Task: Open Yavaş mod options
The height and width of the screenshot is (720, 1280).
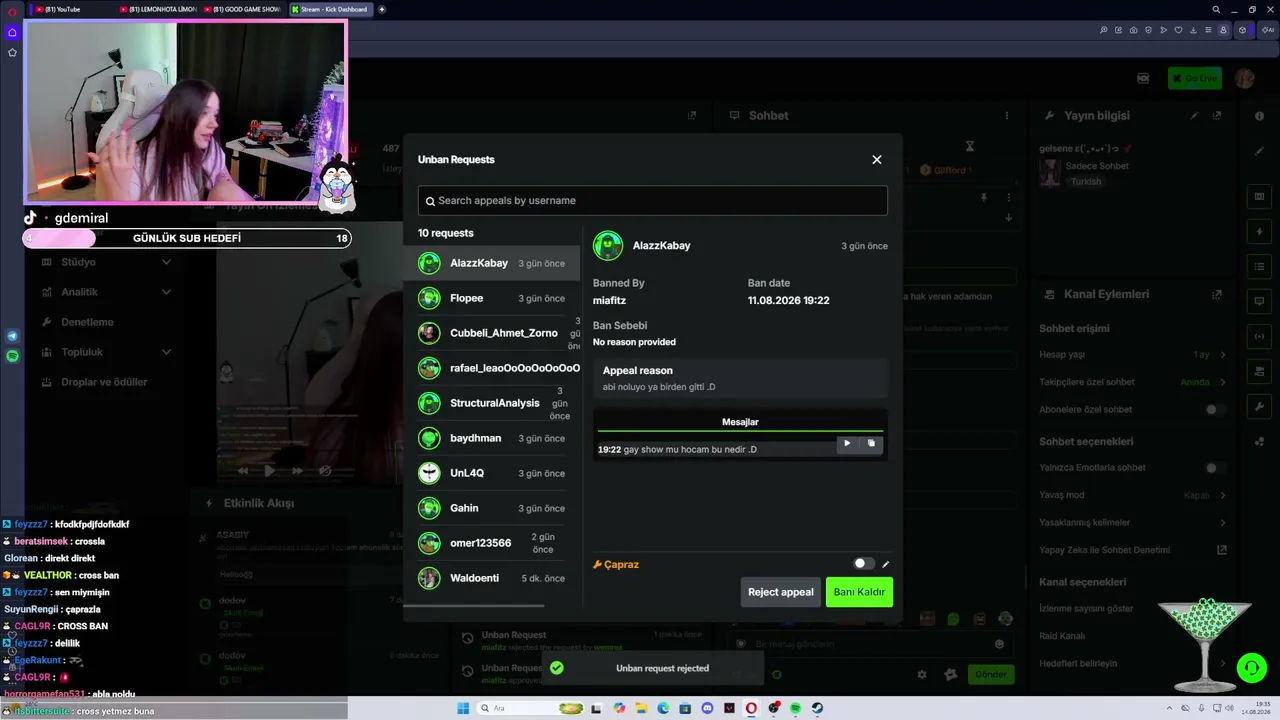Action: pyautogui.click(x=1133, y=495)
